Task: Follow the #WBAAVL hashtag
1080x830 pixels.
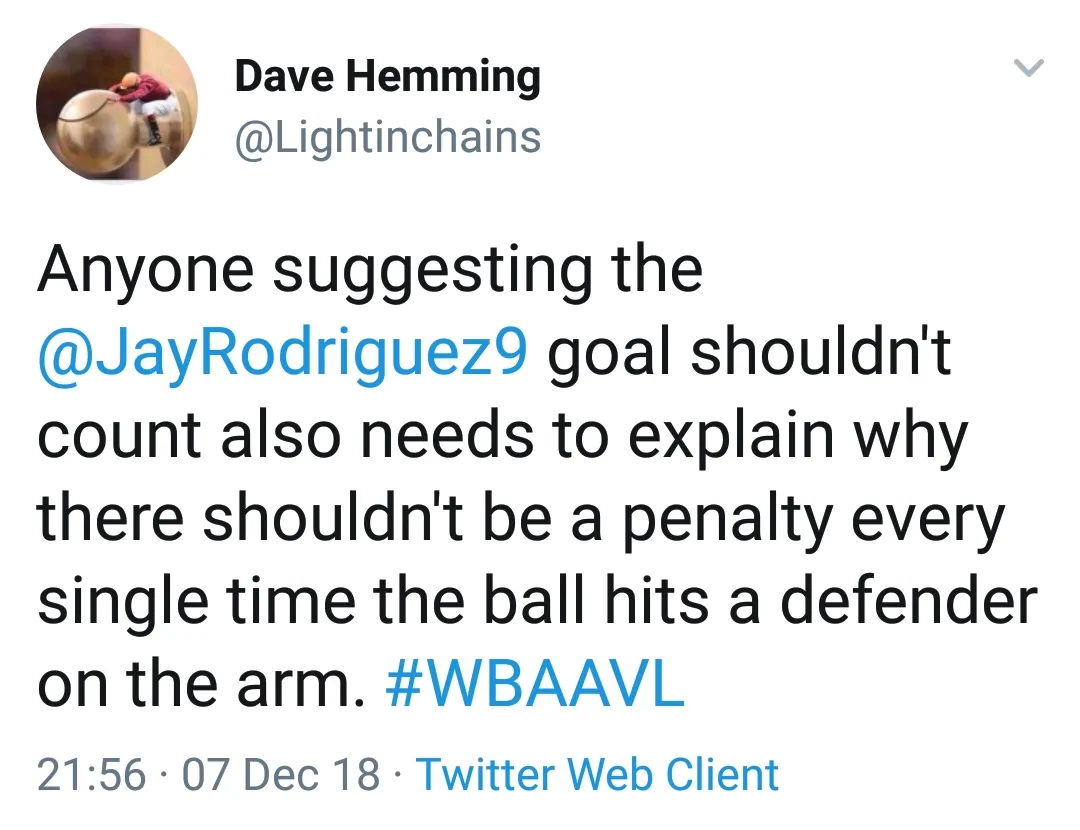Action: pyautogui.click(x=535, y=685)
